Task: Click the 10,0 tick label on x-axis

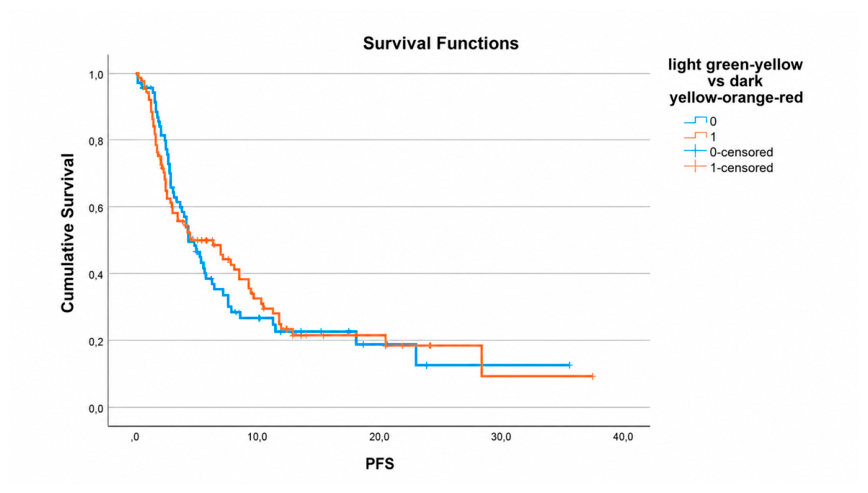Action: (257, 437)
